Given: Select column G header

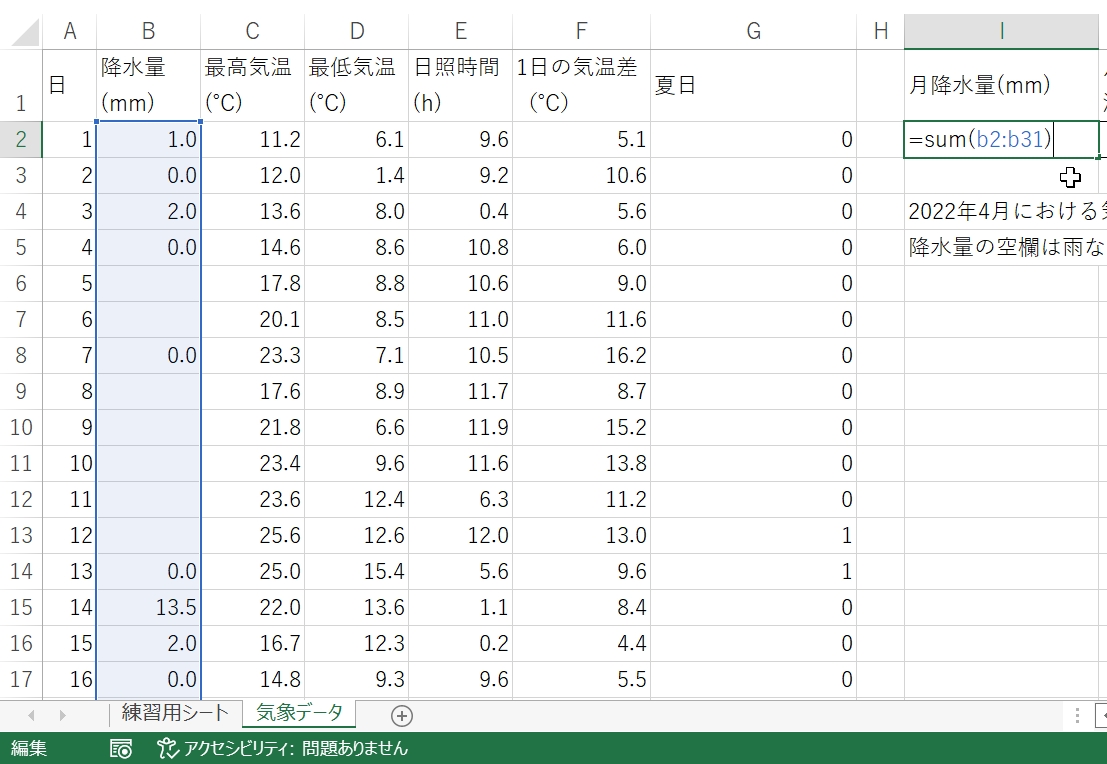Looking at the screenshot, I should coord(753,31).
